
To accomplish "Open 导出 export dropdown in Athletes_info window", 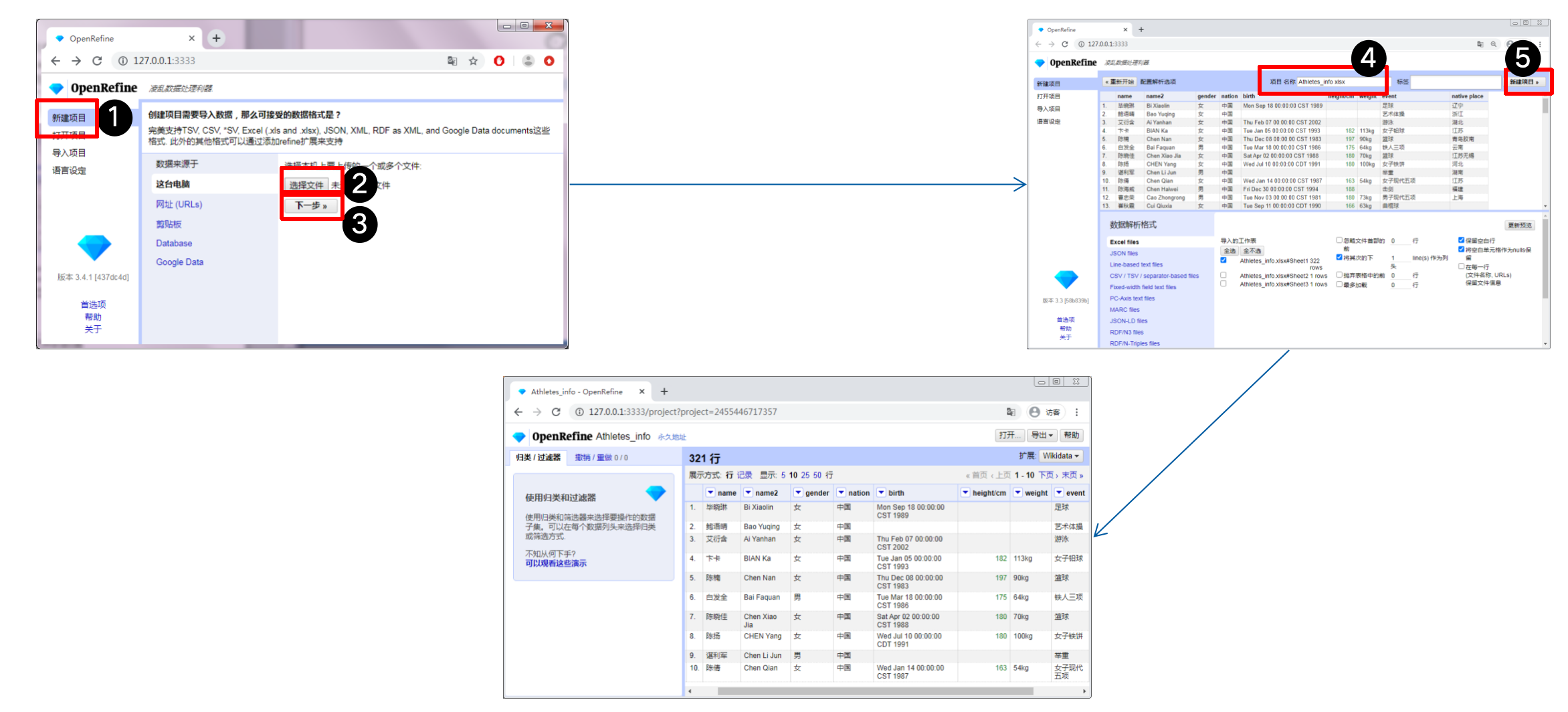I will (x=1042, y=436).
